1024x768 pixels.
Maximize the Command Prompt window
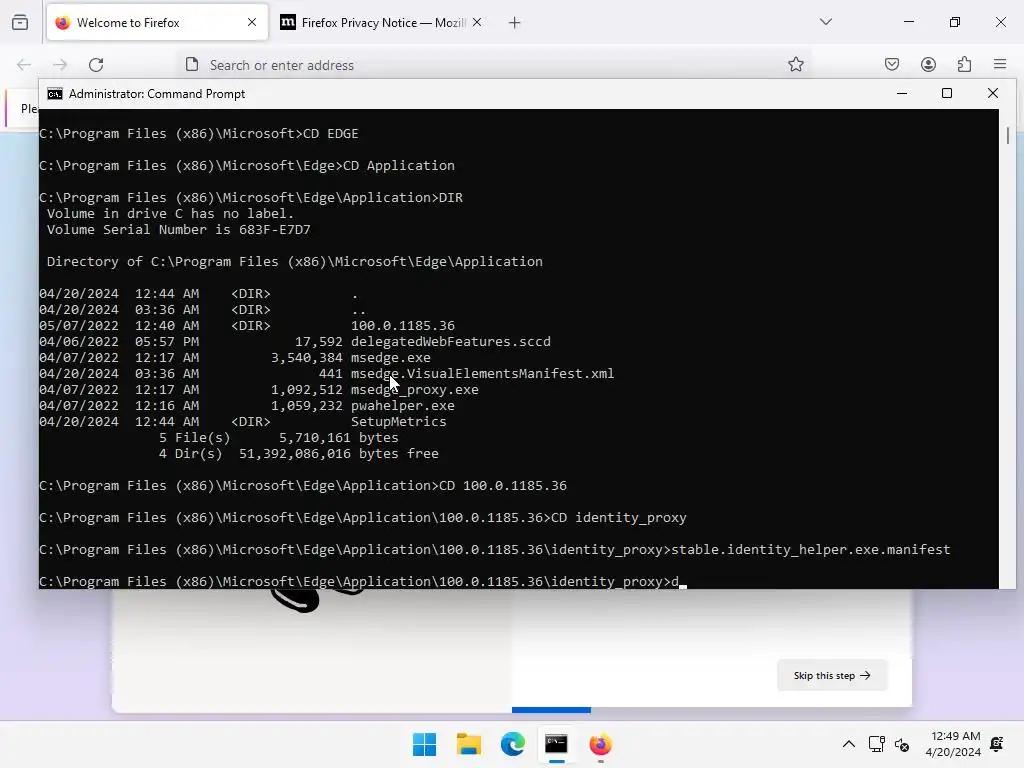[947, 93]
